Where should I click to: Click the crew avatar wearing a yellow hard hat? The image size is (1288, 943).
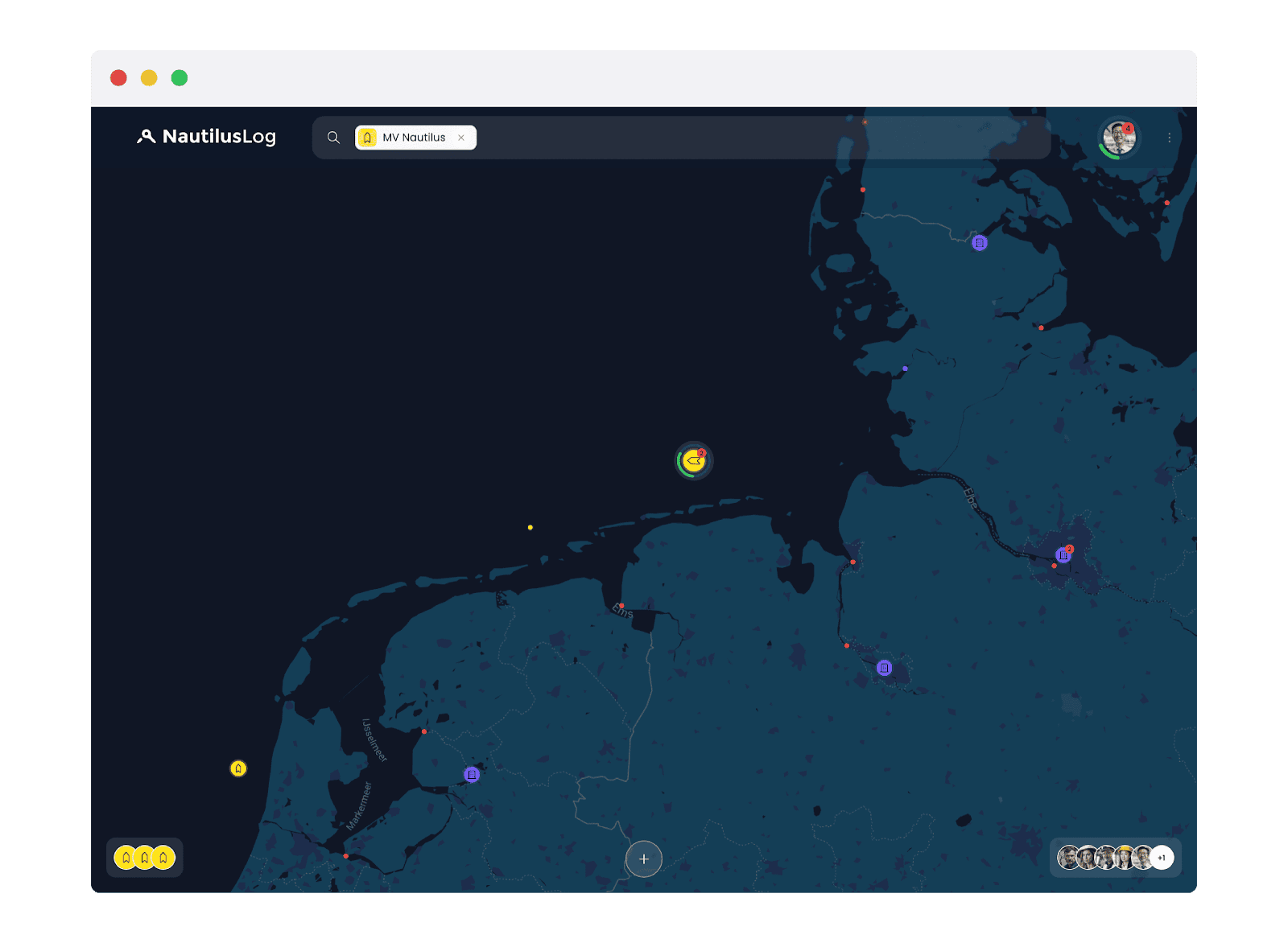tap(1124, 858)
